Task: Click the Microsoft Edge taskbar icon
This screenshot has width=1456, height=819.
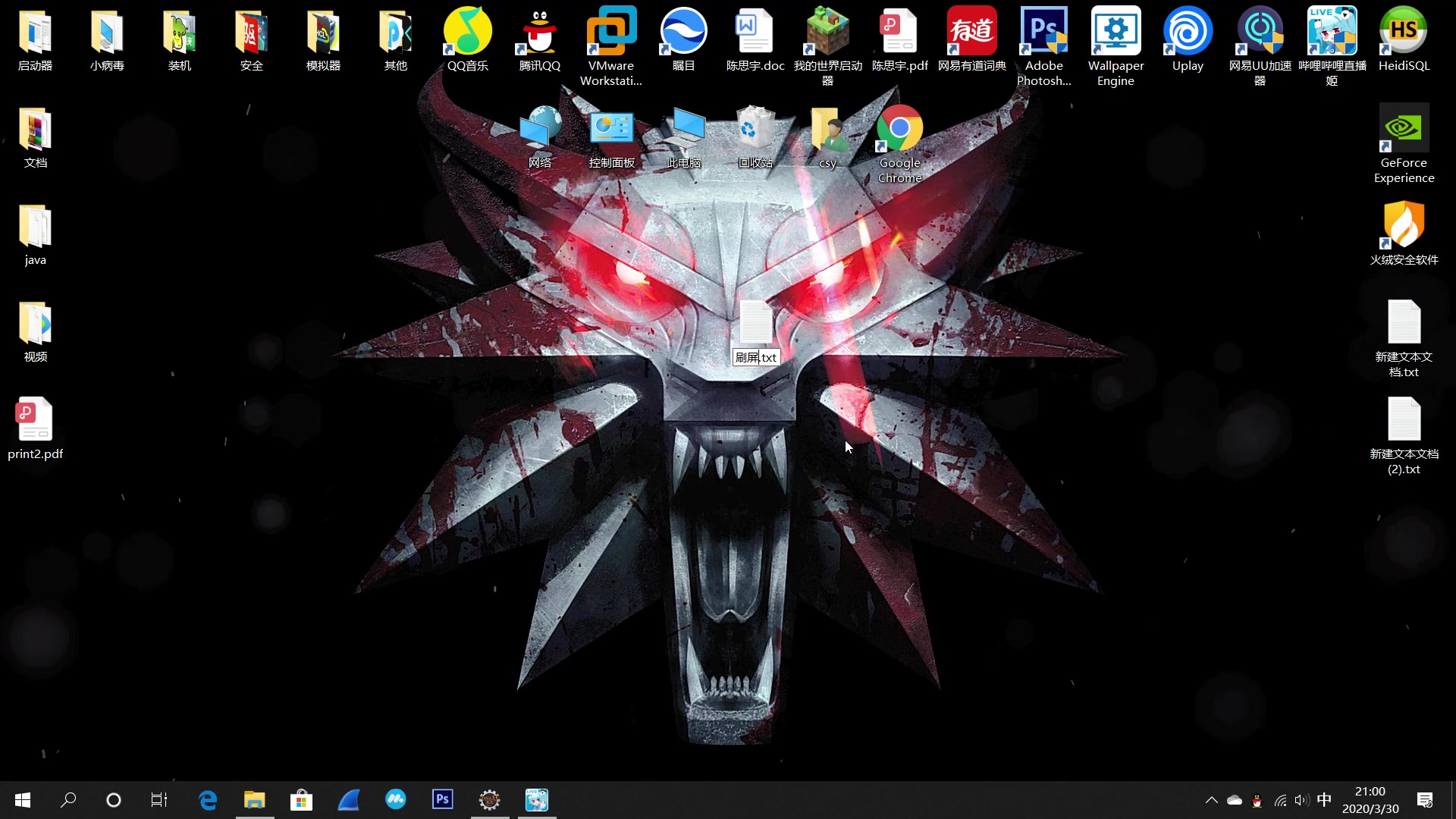Action: (208, 799)
